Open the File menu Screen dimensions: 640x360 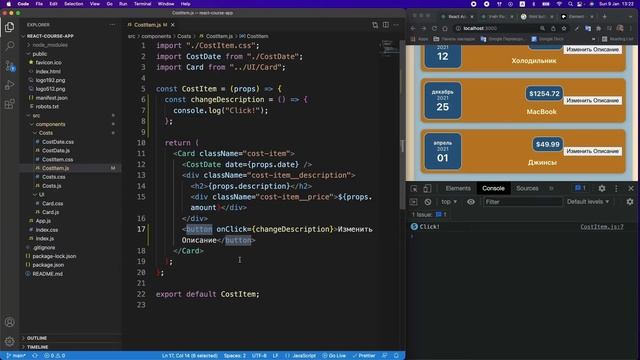coord(39,4)
